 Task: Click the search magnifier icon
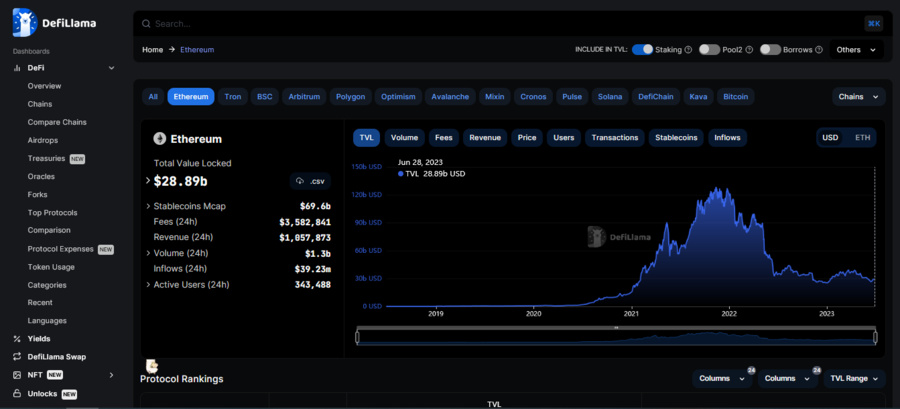(x=146, y=24)
